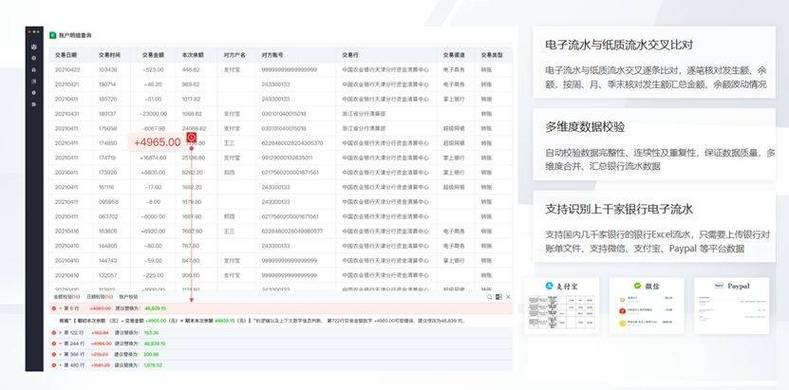Click the 多维度数据校验 heading
This screenshot has height=390, width=789.
pos(585,127)
